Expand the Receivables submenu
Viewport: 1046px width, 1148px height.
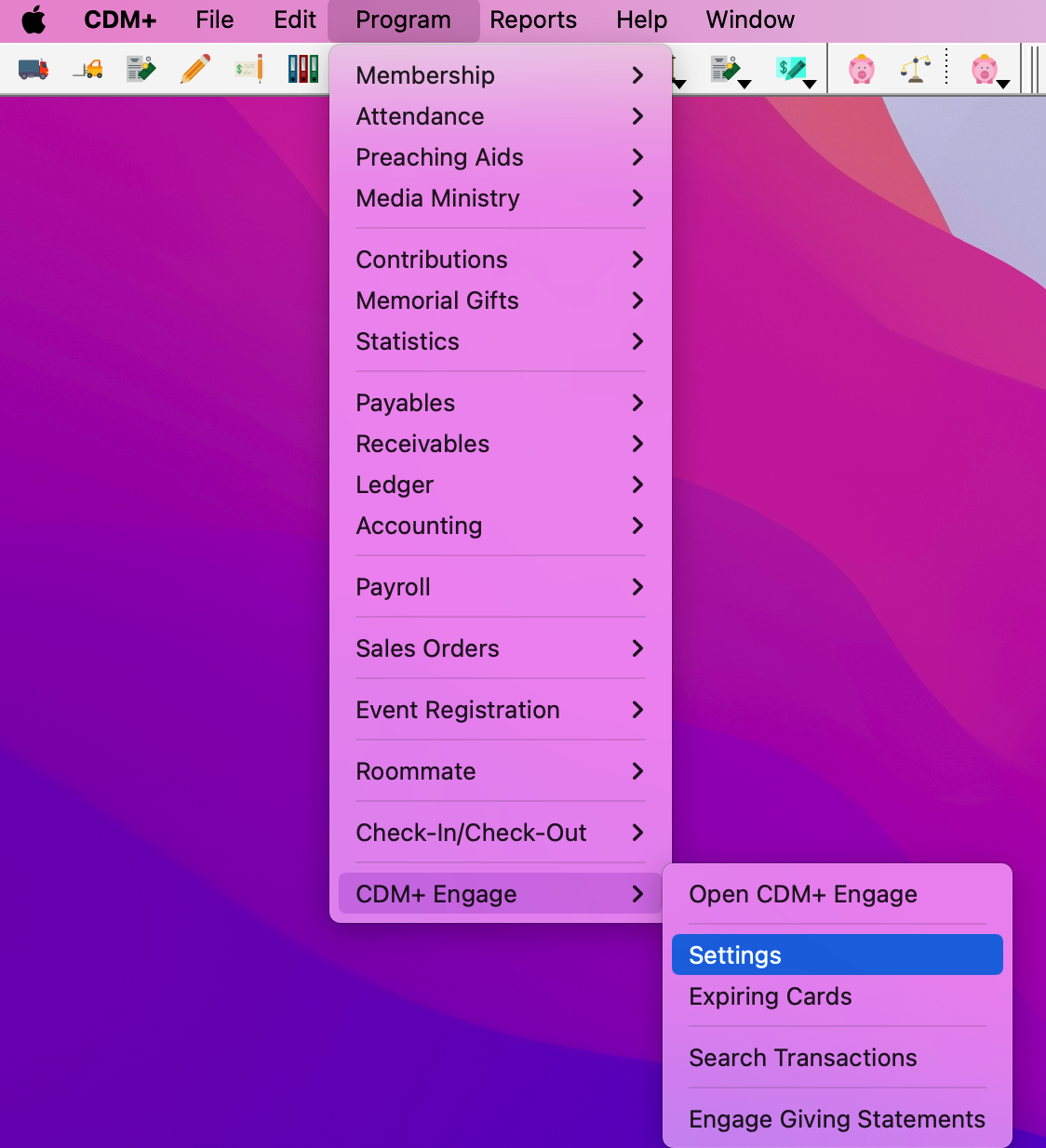coord(501,444)
